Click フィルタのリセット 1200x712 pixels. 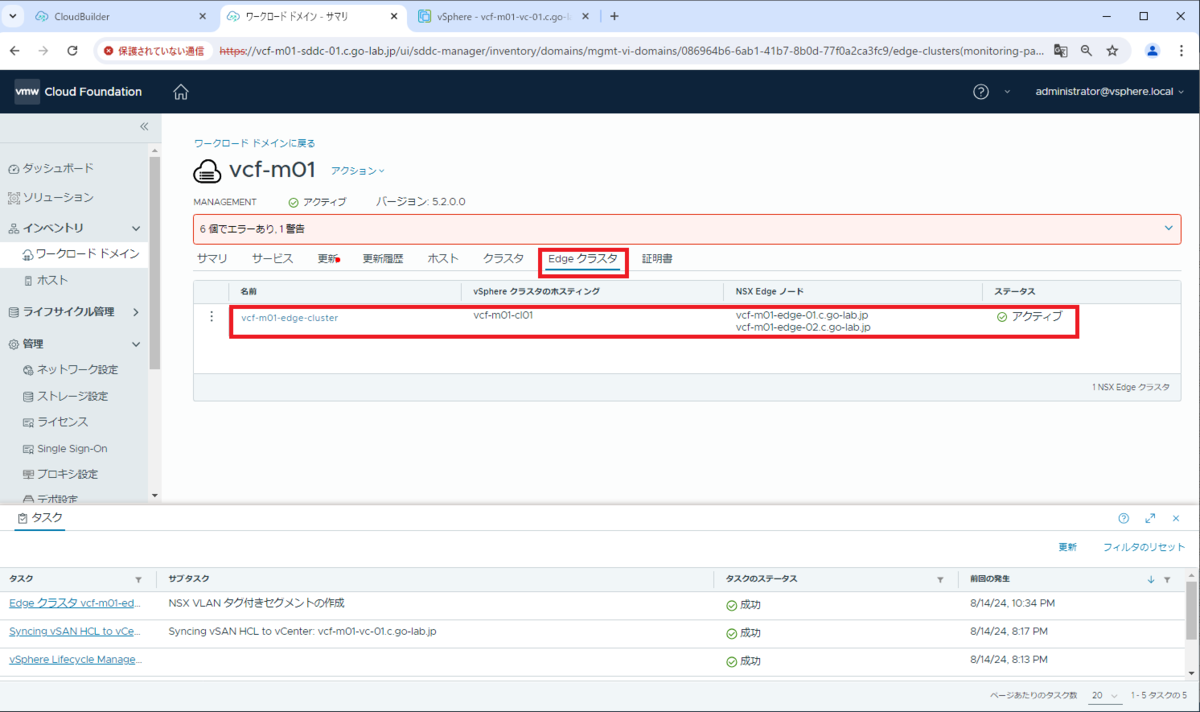point(1144,548)
